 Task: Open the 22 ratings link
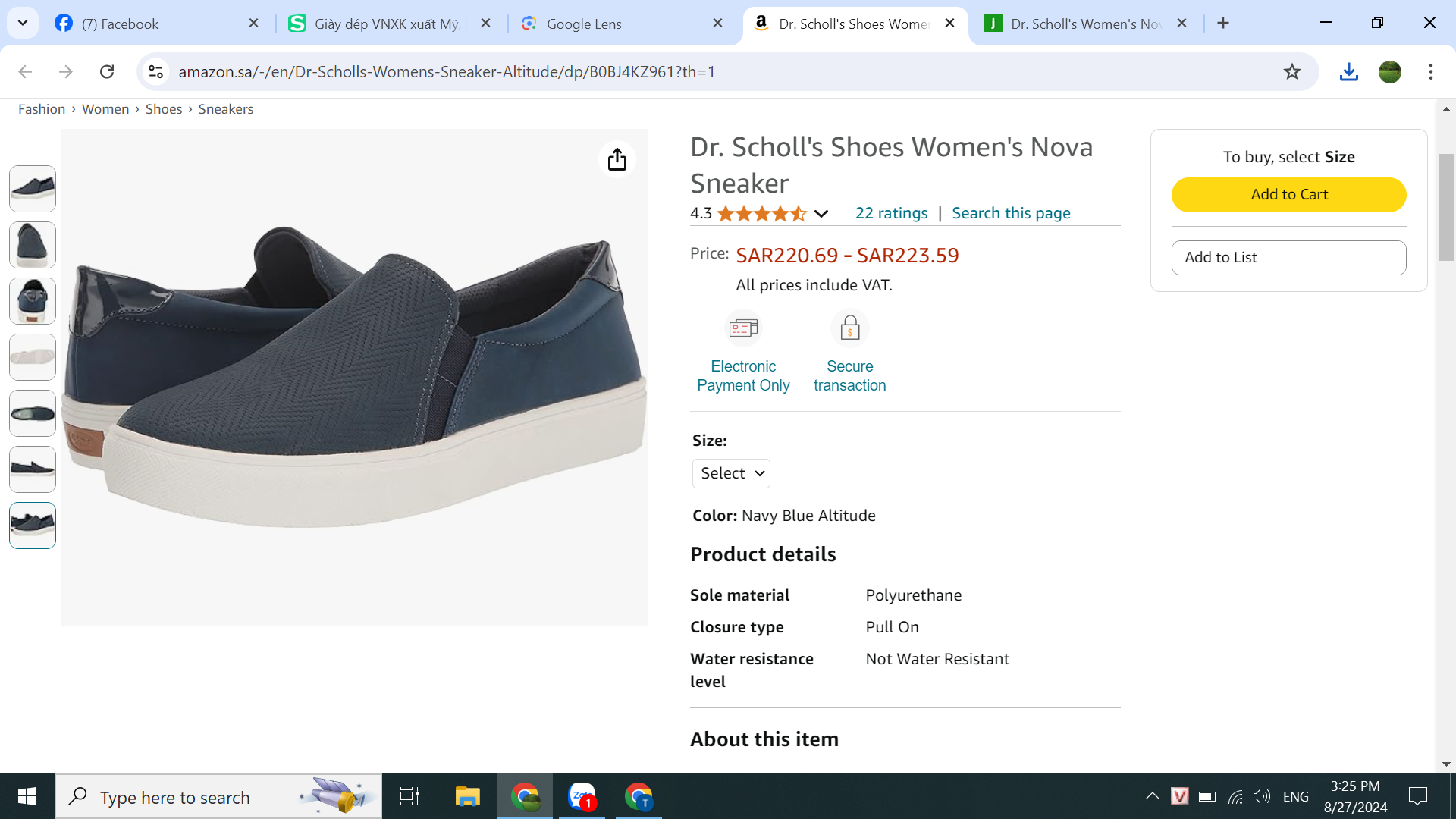[x=891, y=213]
